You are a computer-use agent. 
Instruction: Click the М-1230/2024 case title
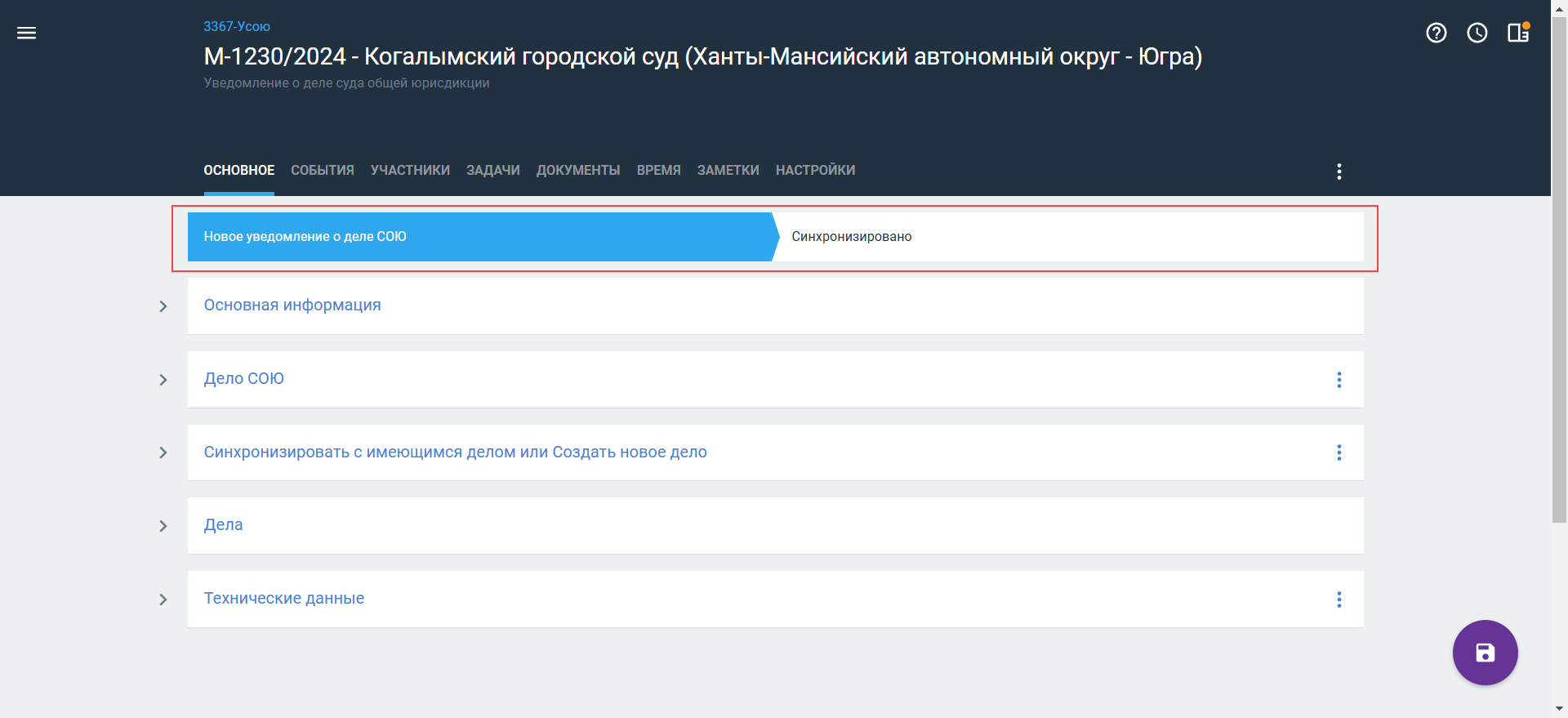click(x=703, y=56)
